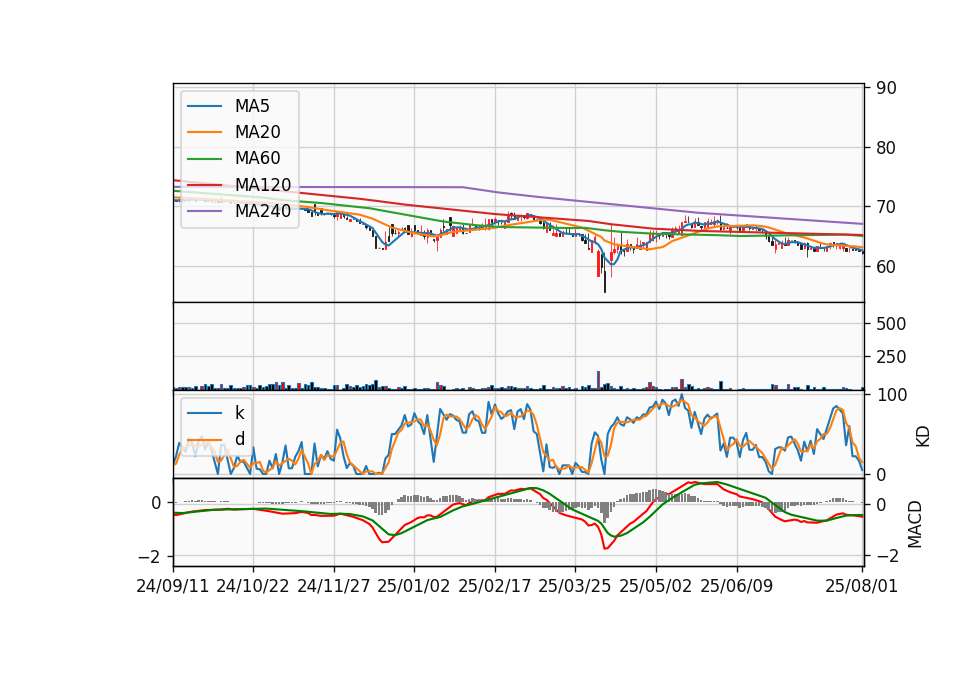This screenshot has height=690, width=960.
Task: Click the 60 price axis tick label
Action: tap(886, 267)
